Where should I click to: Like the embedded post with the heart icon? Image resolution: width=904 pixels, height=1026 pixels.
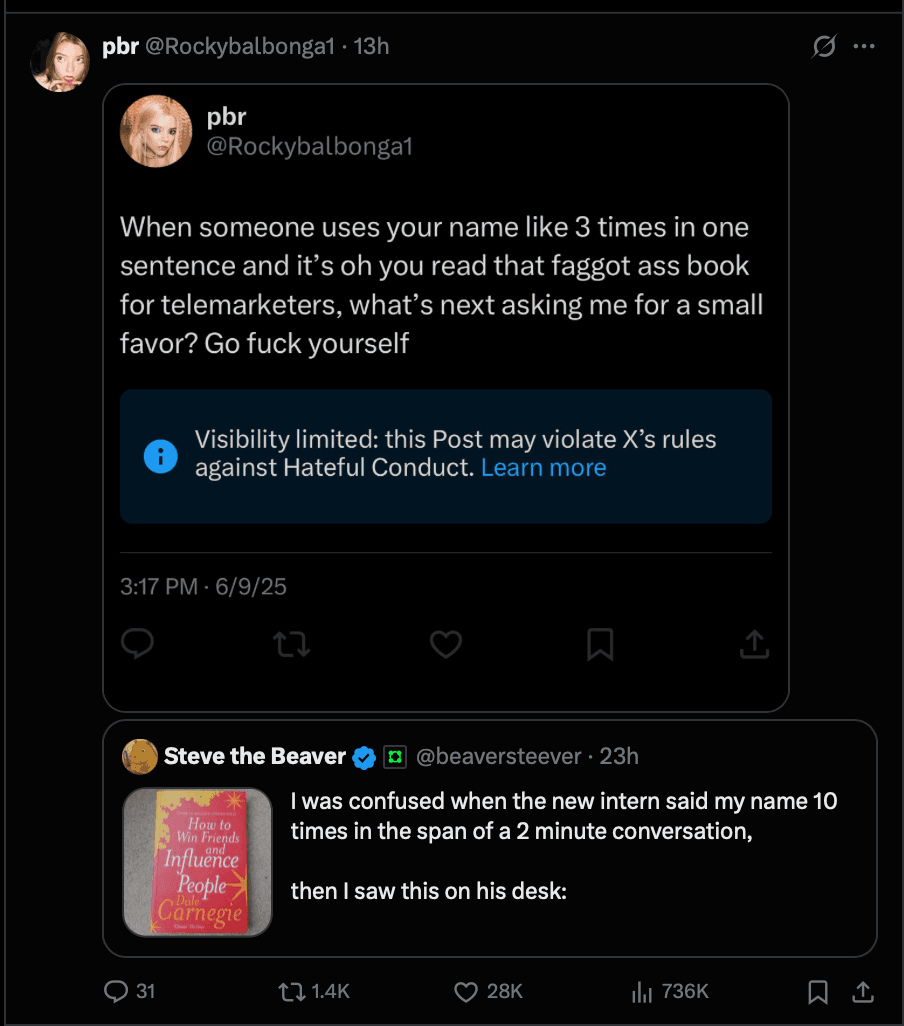point(446,644)
